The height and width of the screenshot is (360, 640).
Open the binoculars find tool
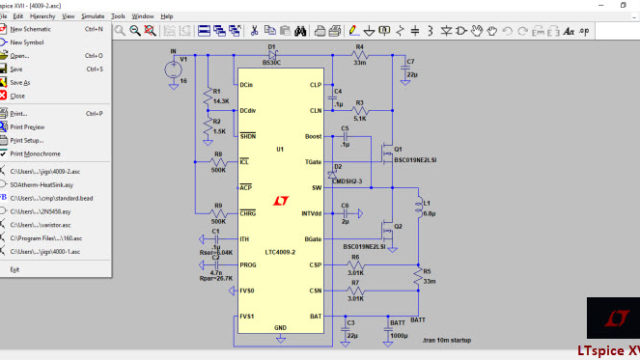(x=300, y=31)
